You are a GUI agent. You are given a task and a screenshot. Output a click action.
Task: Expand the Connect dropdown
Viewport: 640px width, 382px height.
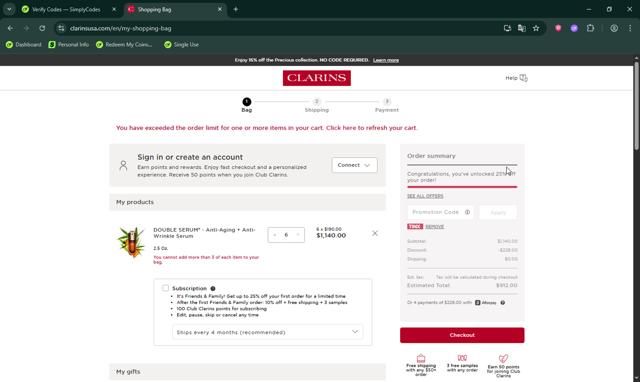pyautogui.click(x=354, y=165)
